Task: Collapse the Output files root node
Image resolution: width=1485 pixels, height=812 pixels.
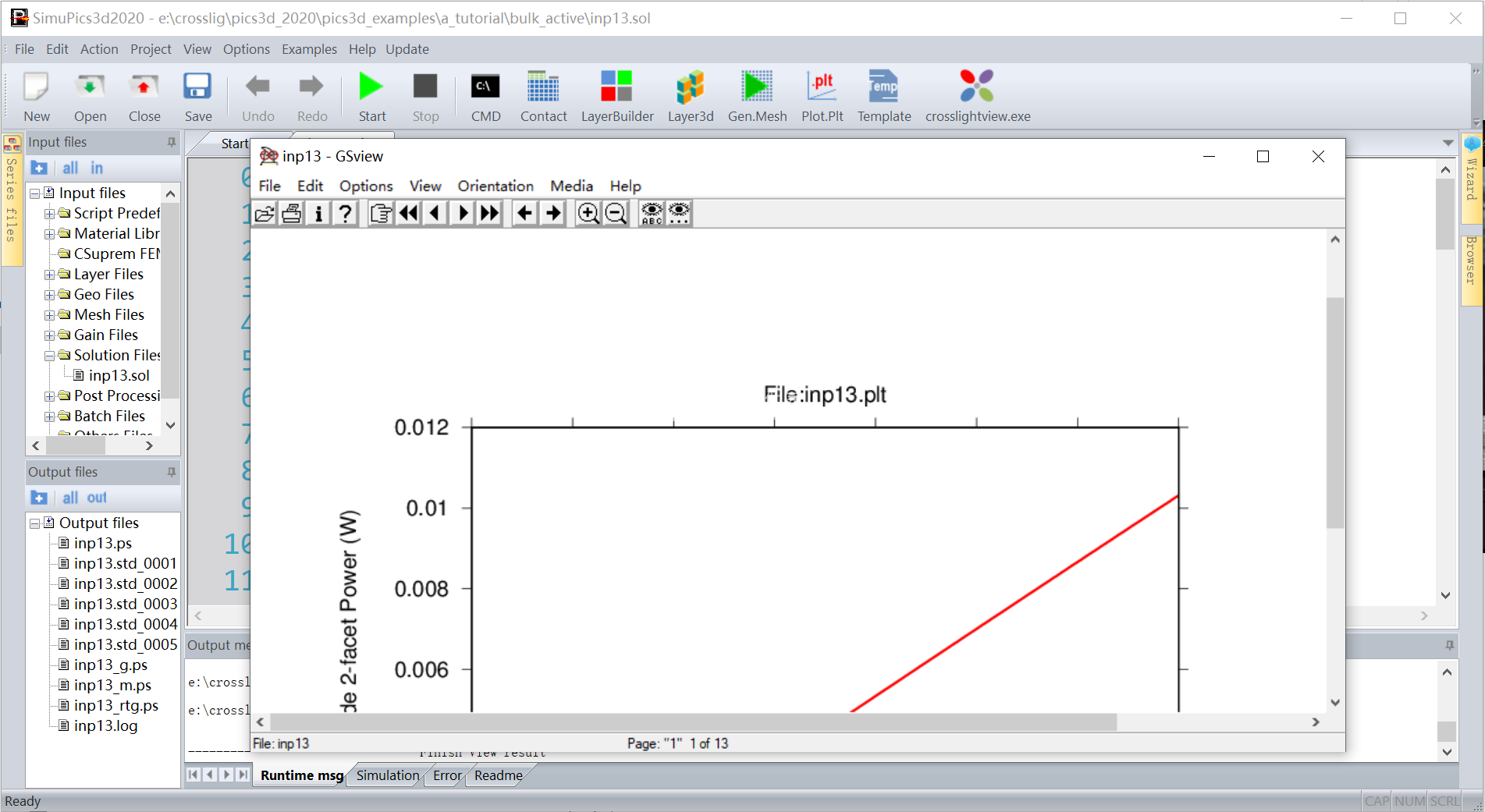Action: pyautogui.click(x=34, y=523)
